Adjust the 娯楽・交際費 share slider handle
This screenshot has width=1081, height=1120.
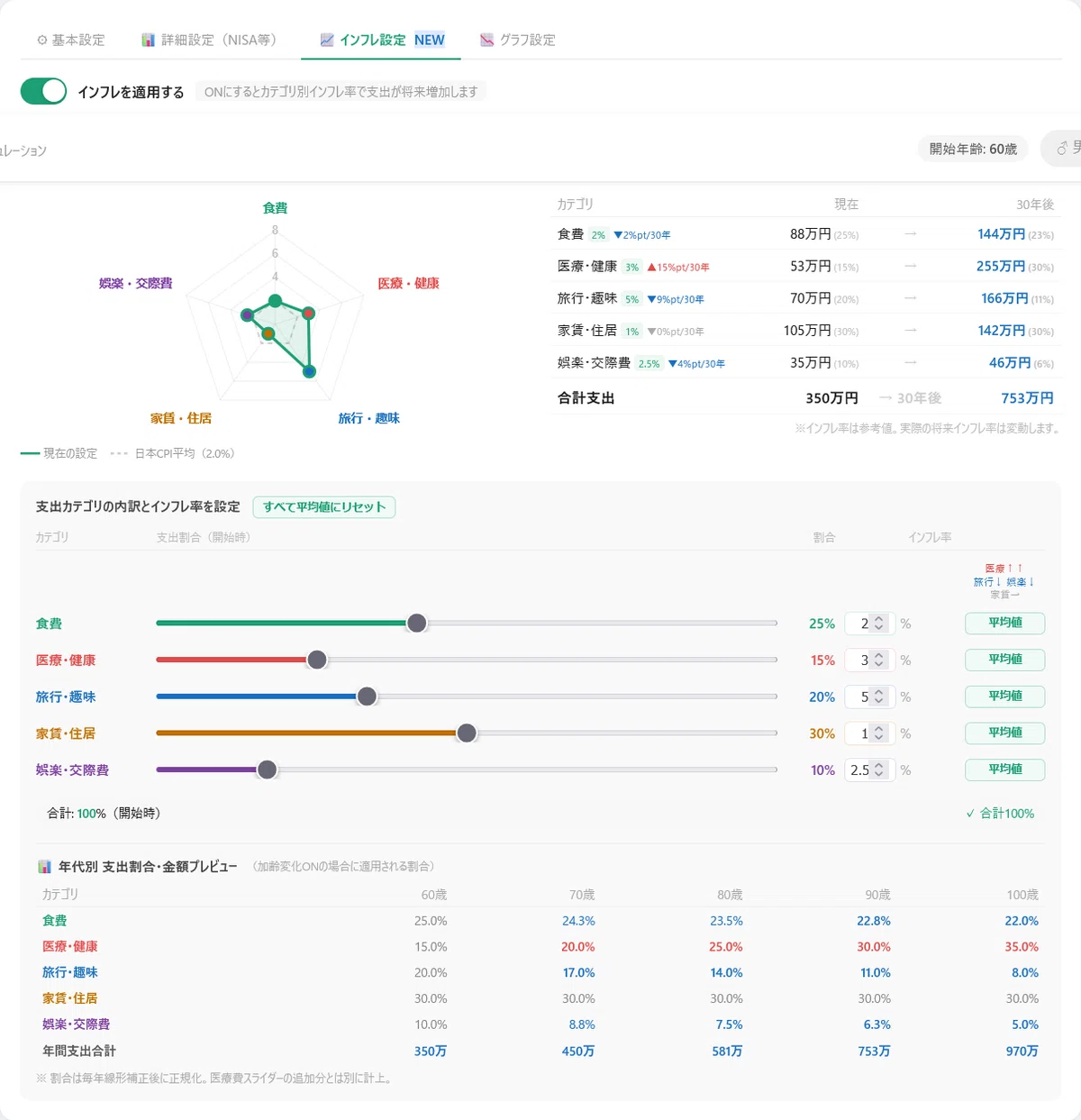pyautogui.click(x=267, y=769)
